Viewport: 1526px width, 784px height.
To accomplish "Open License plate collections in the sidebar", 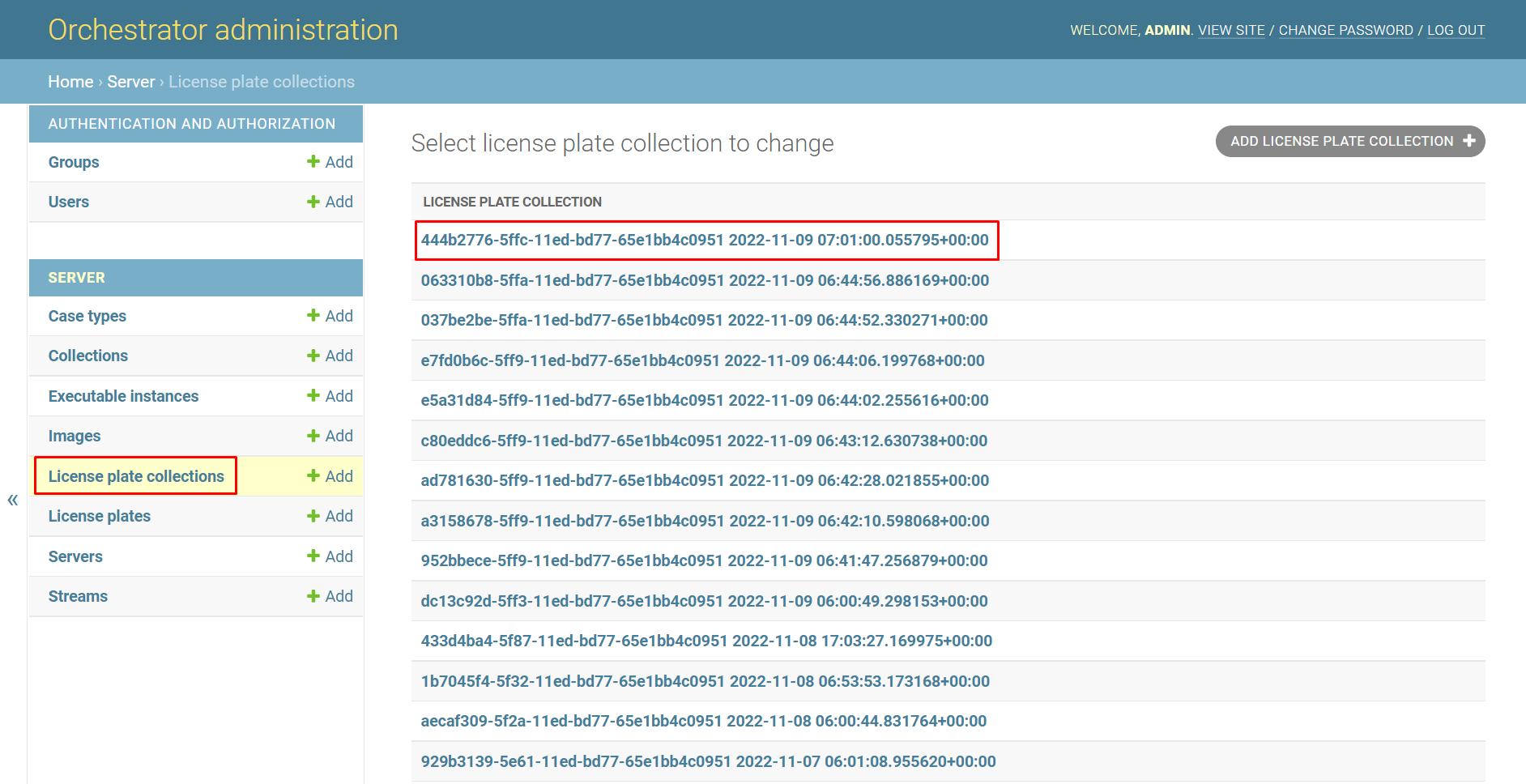I will coord(136,476).
